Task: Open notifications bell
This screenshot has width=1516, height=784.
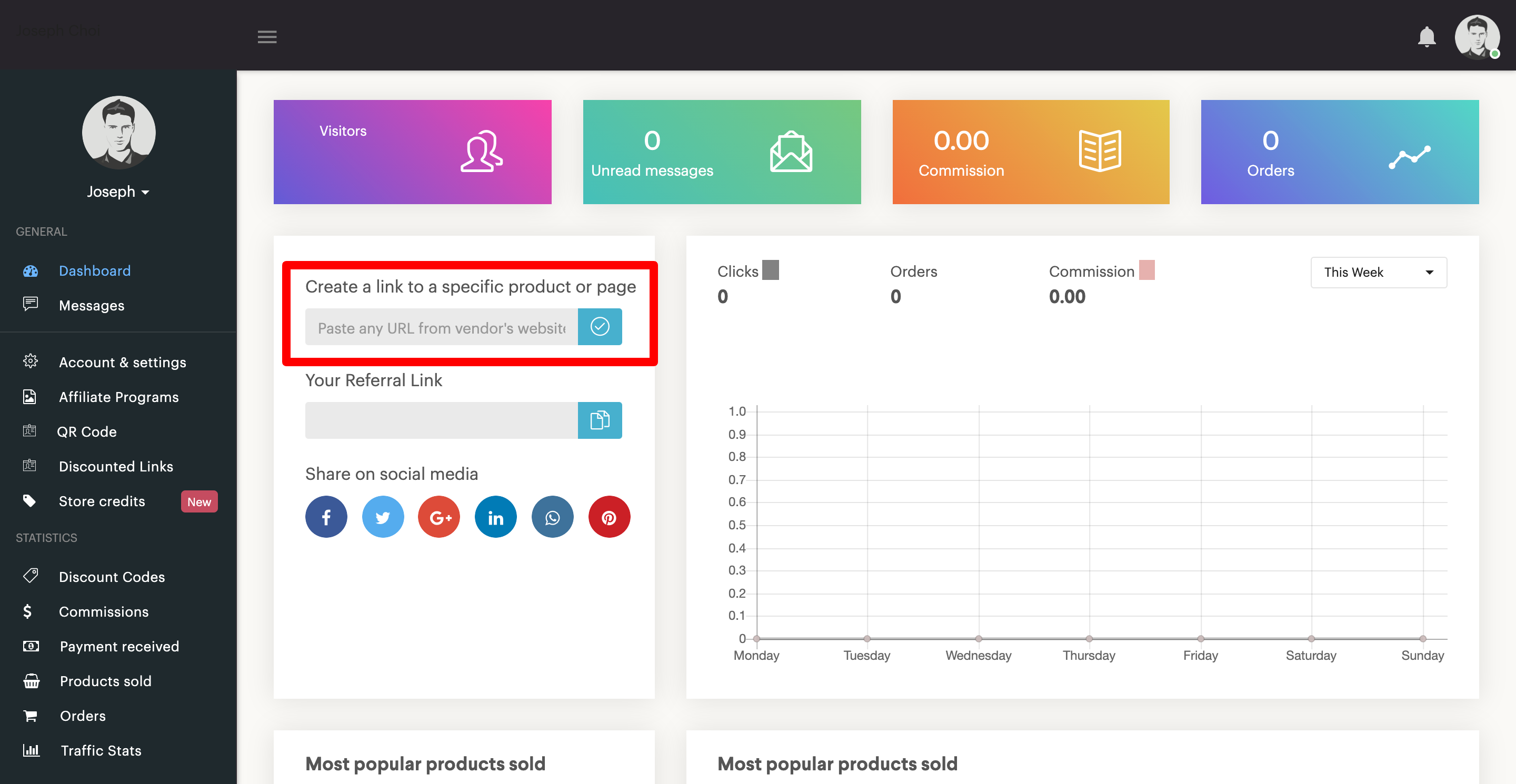Action: [1427, 37]
